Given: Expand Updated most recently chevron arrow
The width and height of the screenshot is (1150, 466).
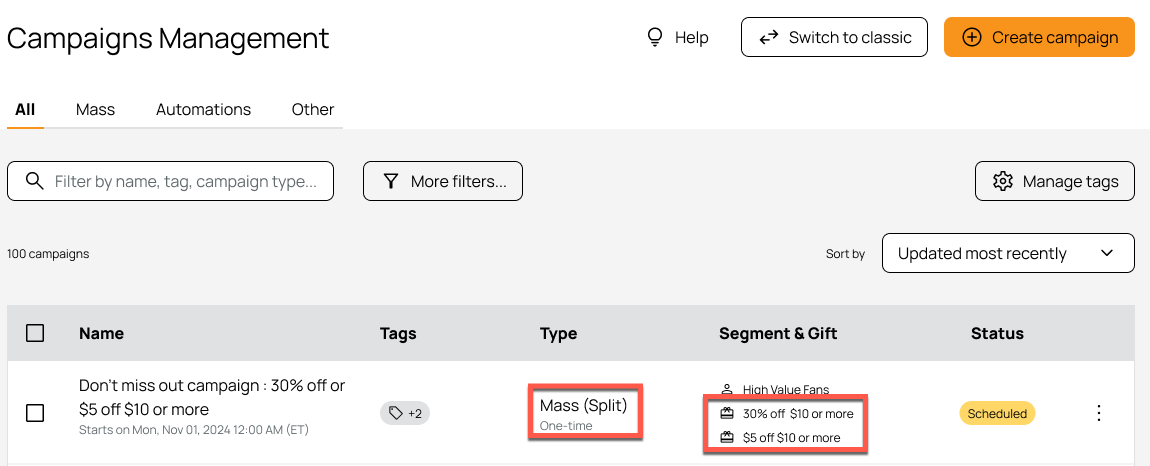Looking at the screenshot, I should (x=1107, y=253).
